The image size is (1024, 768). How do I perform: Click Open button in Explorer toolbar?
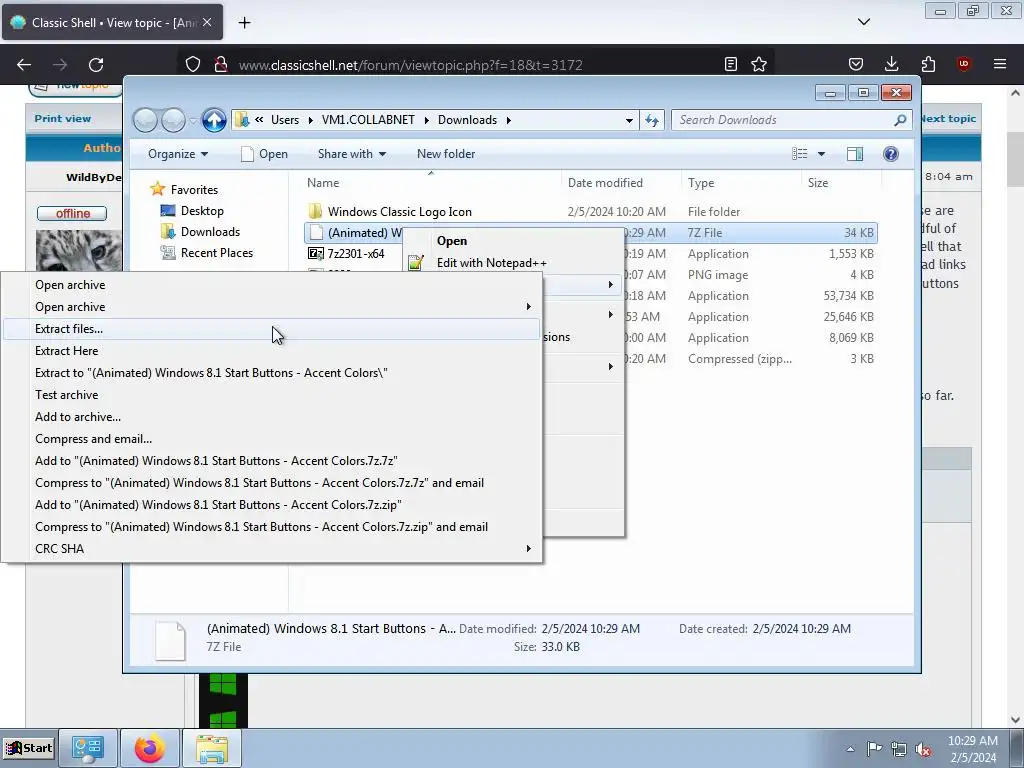click(264, 154)
